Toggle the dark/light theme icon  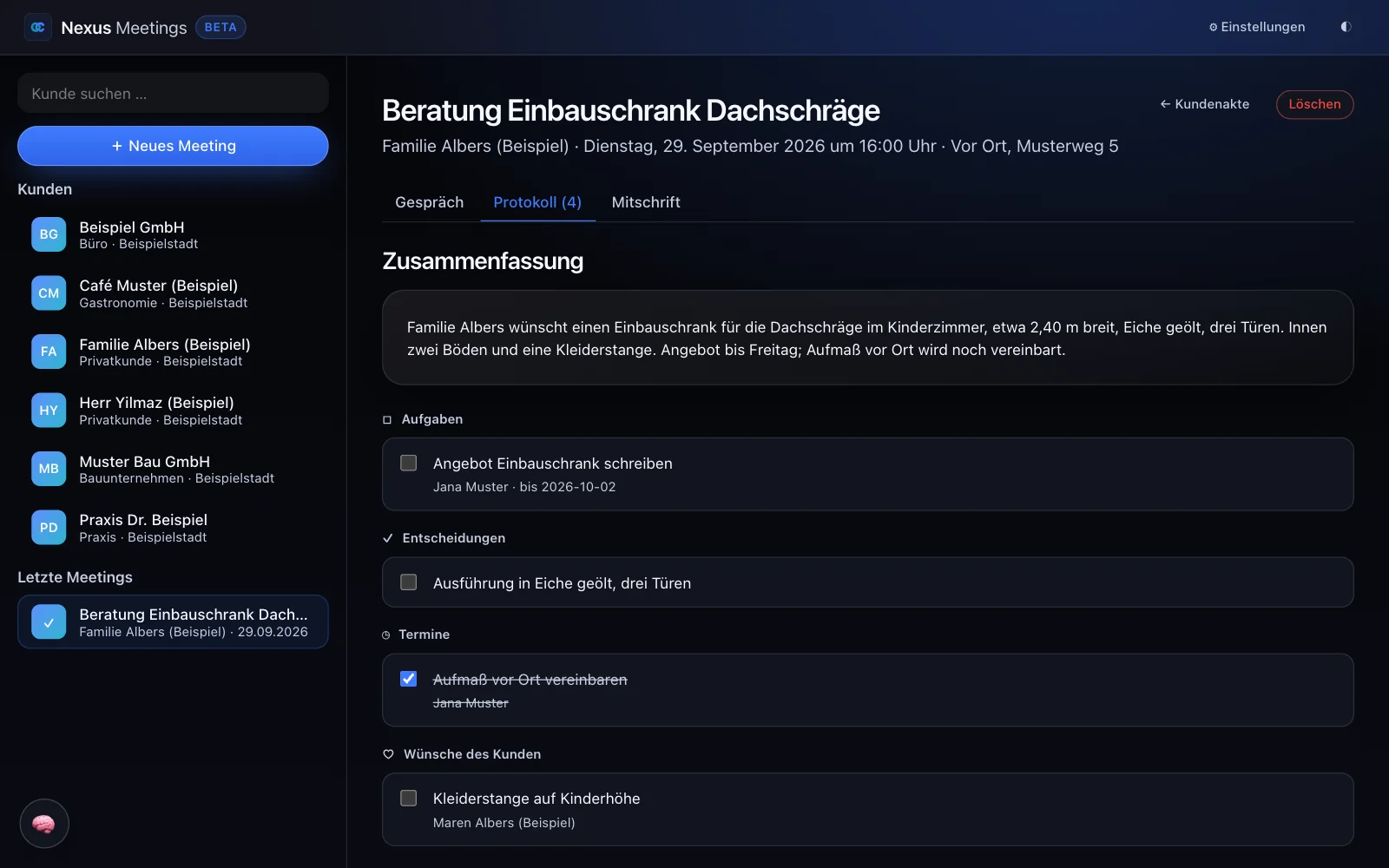[x=1346, y=27]
